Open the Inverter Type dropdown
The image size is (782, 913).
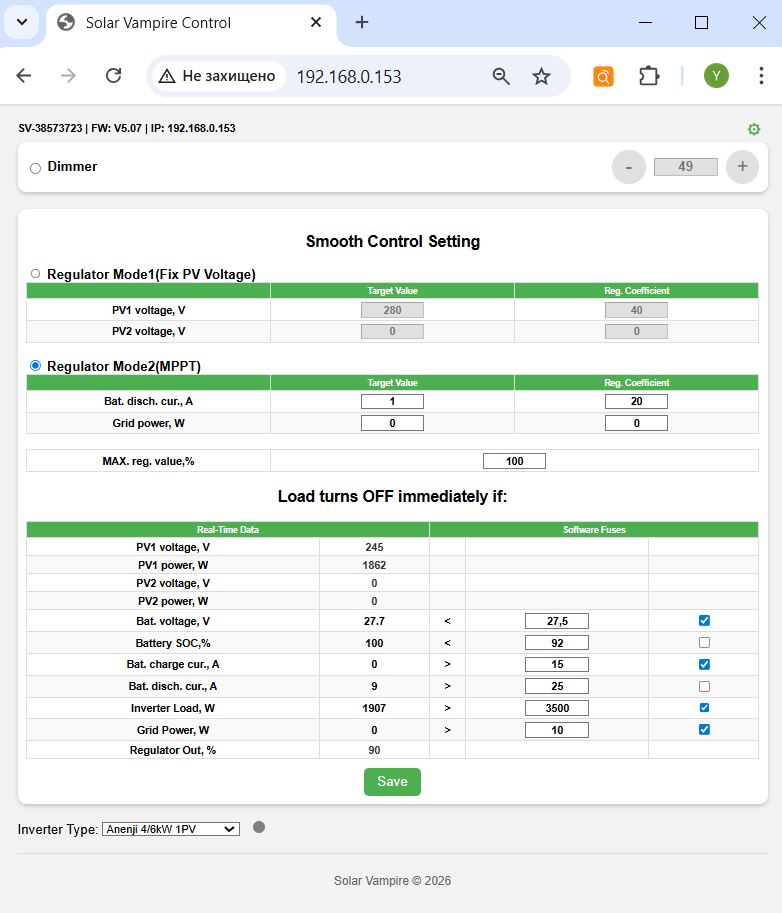[x=171, y=829]
